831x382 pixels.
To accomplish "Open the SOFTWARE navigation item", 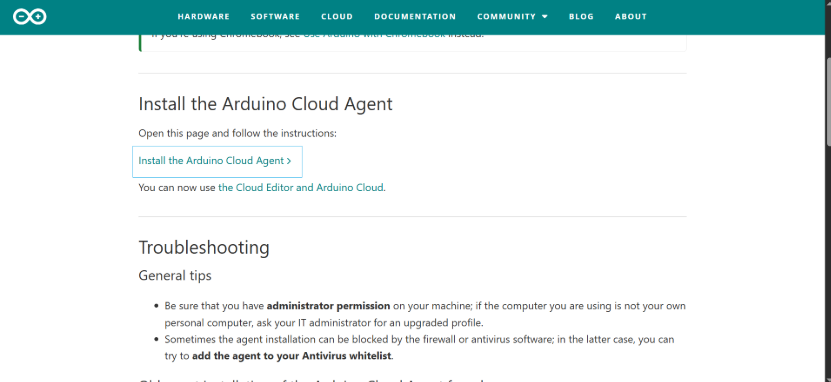I will (275, 16).
